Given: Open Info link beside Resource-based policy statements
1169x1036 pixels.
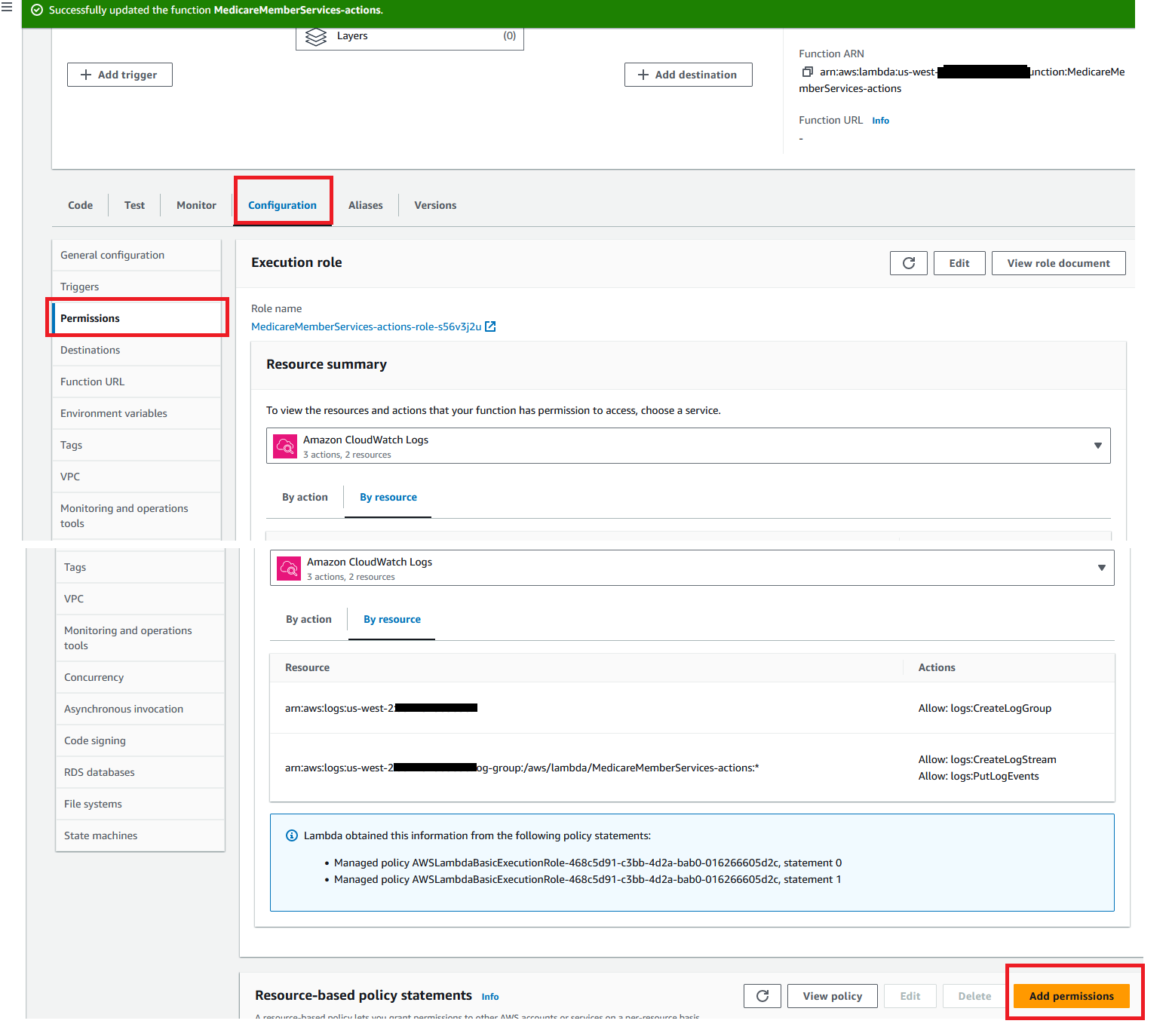Looking at the screenshot, I should (490, 997).
